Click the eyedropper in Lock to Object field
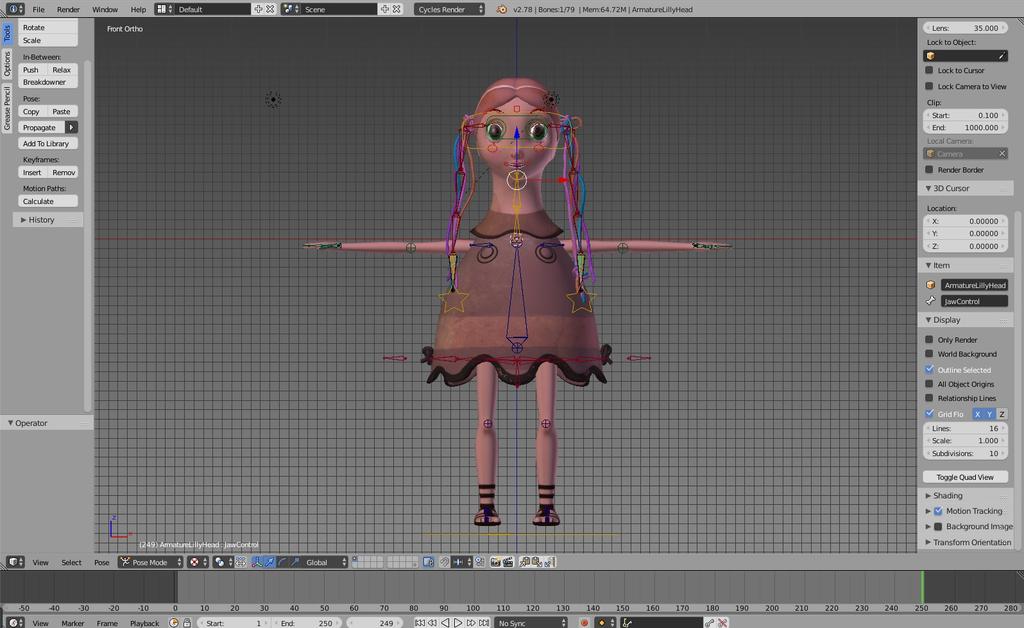This screenshot has height=628, width=1024. (1001, 56)
